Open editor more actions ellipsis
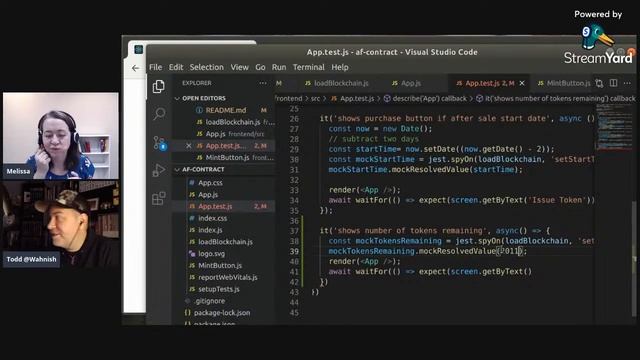 tap(627, 83)
